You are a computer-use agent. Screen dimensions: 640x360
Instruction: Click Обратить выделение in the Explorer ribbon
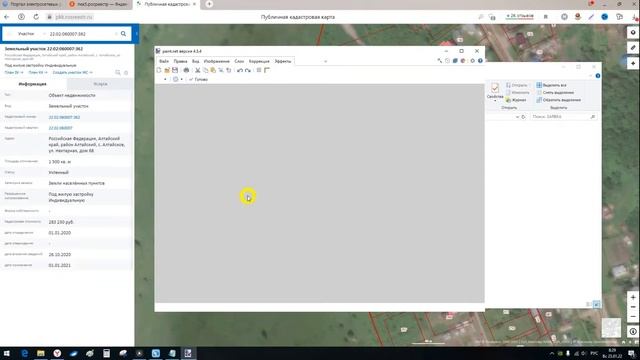558,100
